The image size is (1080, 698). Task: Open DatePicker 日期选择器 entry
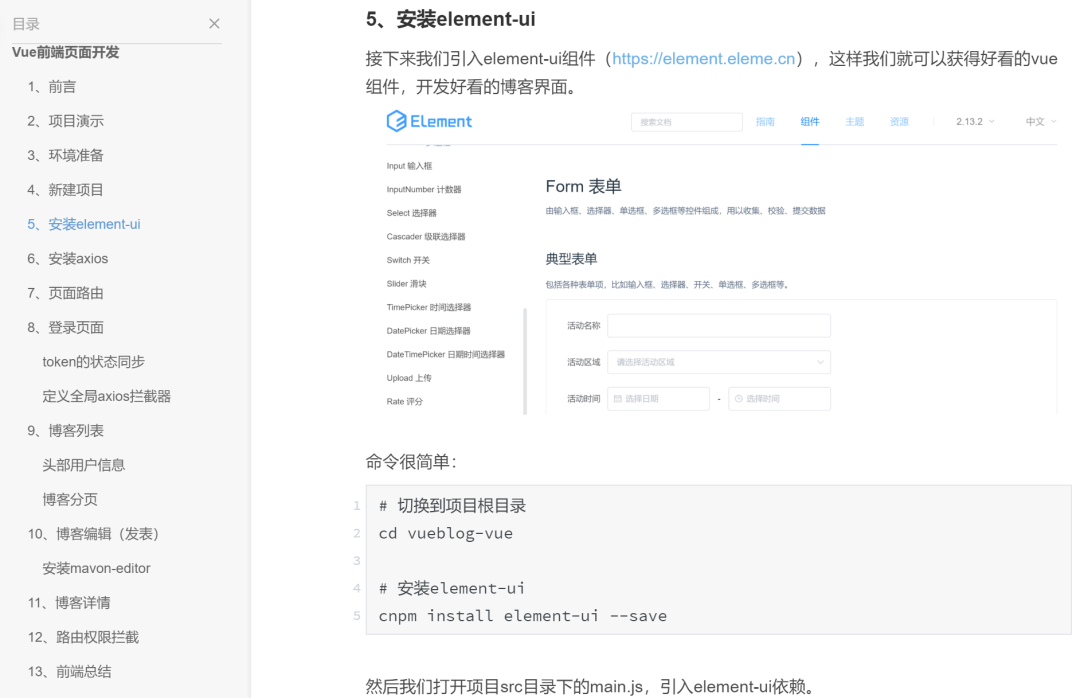428,331
